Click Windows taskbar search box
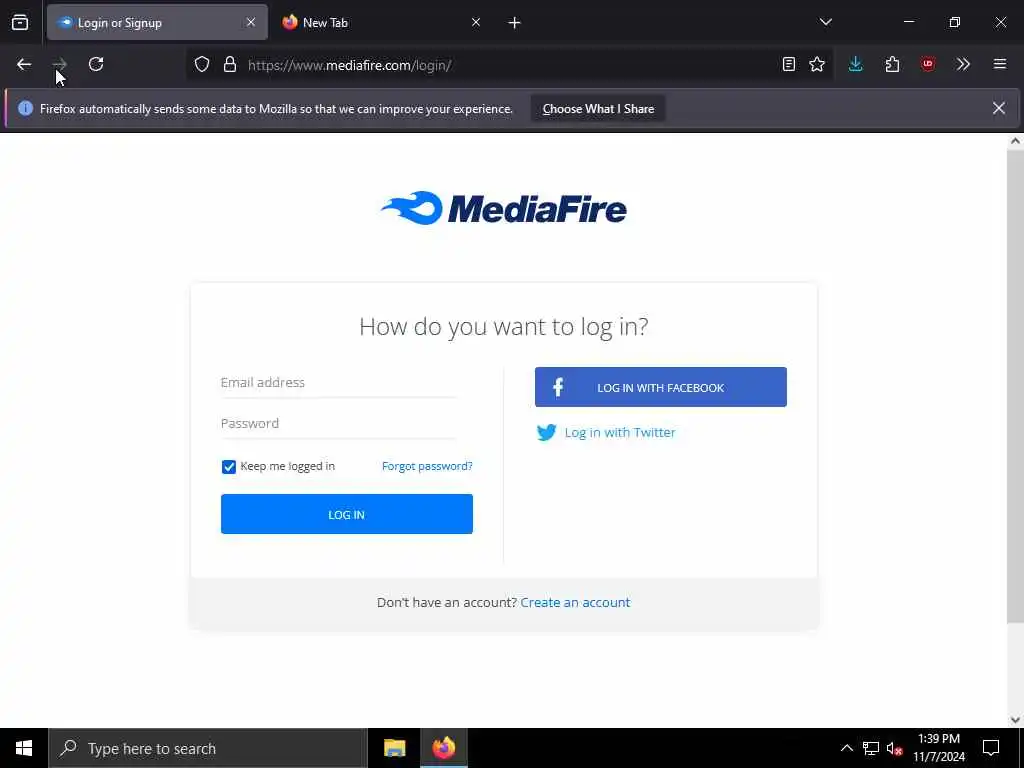Screen dimensions: 1024x768 (x=208, y=748)
